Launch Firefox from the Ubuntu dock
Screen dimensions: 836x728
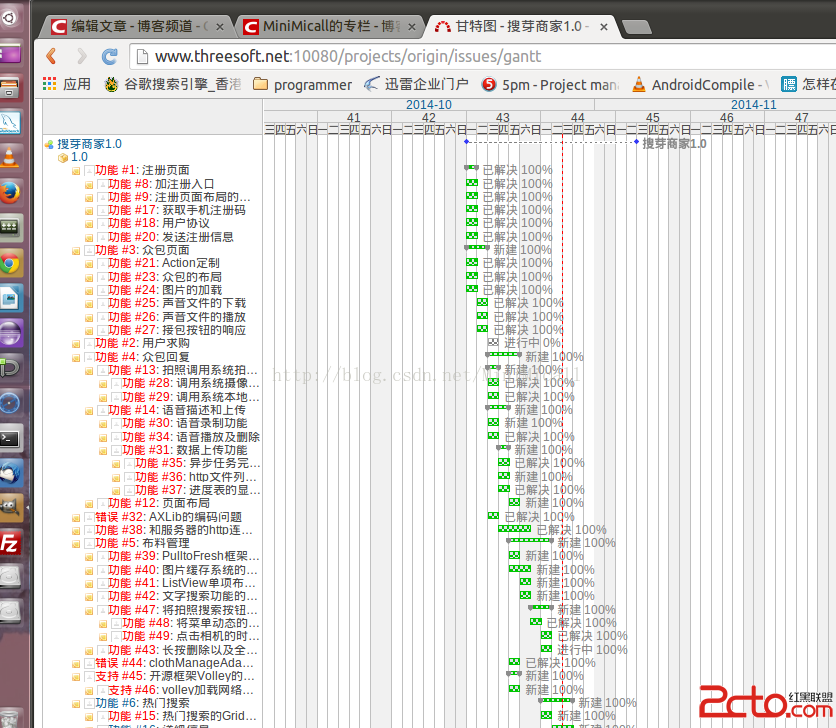(11, 191)
